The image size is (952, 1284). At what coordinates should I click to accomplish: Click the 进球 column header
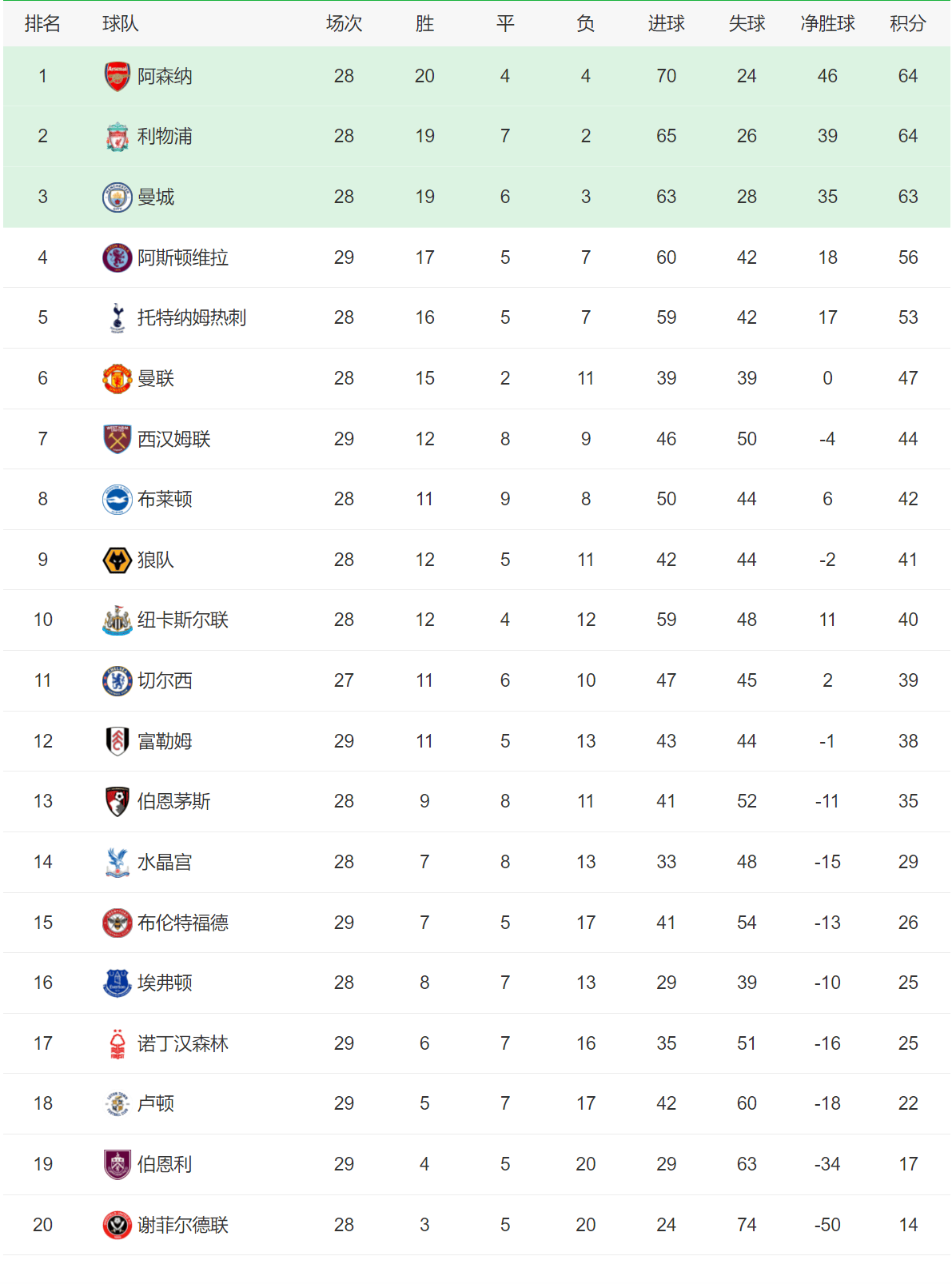coord(666,24)
